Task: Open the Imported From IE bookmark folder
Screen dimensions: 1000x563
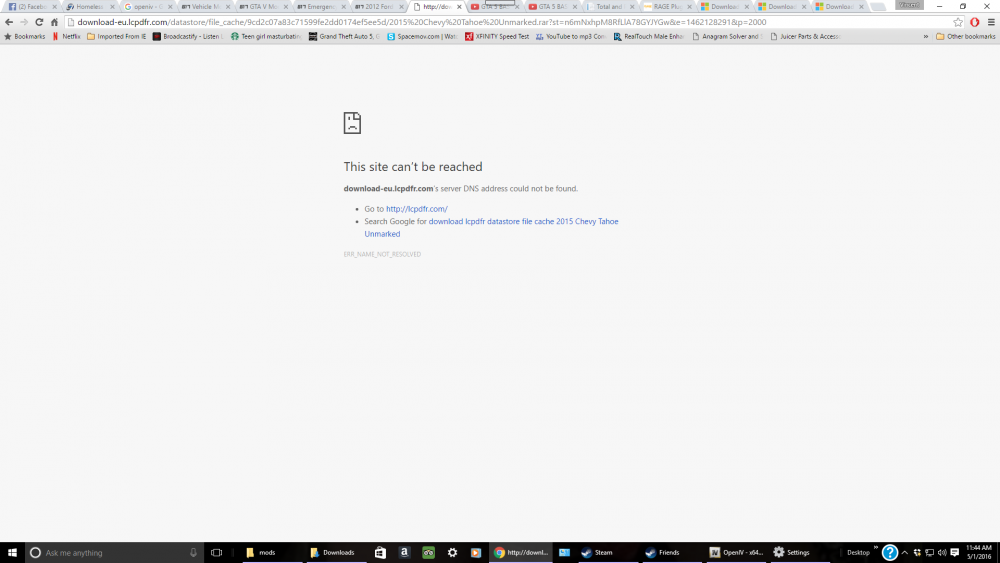Action: pyautogui.click(x=116, y=36)
